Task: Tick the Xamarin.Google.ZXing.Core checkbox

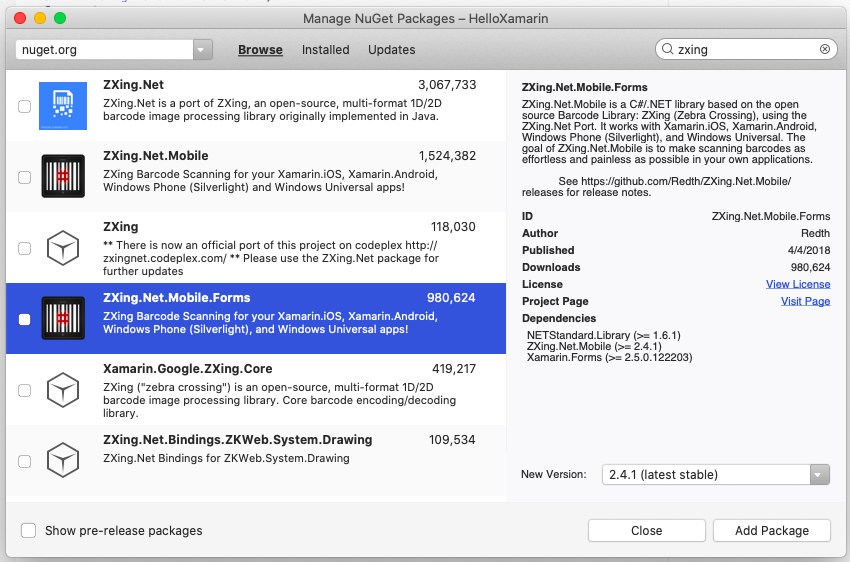Action: (x=24, y=390)
